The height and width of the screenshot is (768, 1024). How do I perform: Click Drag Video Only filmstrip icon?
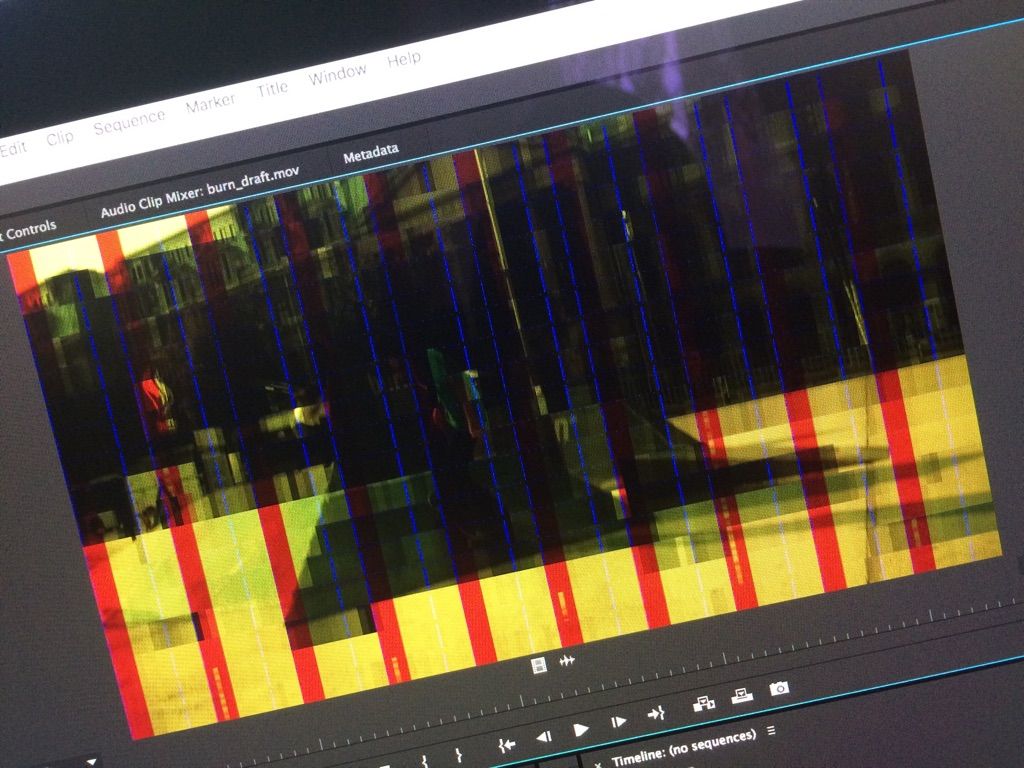[539, 665]
